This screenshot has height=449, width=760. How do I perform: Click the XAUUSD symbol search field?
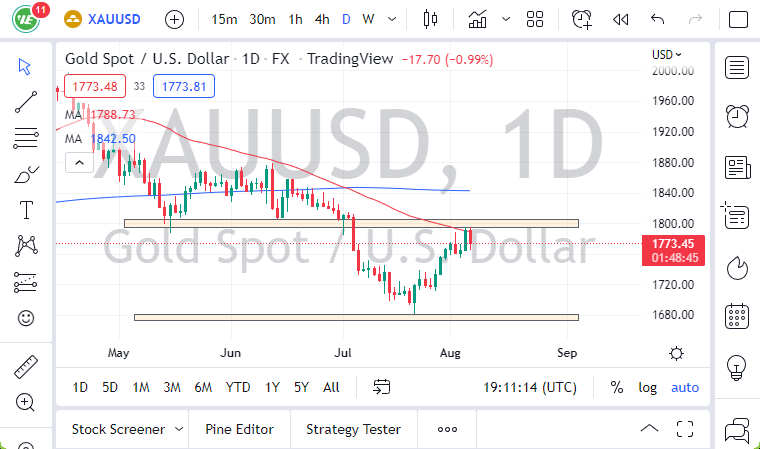(x=110, y=19)
